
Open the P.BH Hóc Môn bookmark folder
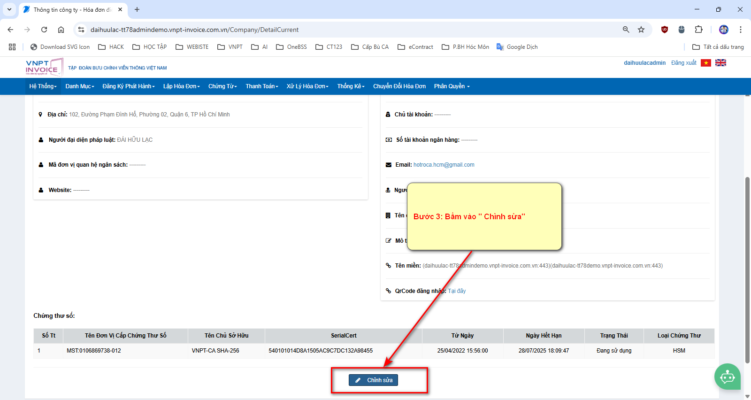click(466, 47)
